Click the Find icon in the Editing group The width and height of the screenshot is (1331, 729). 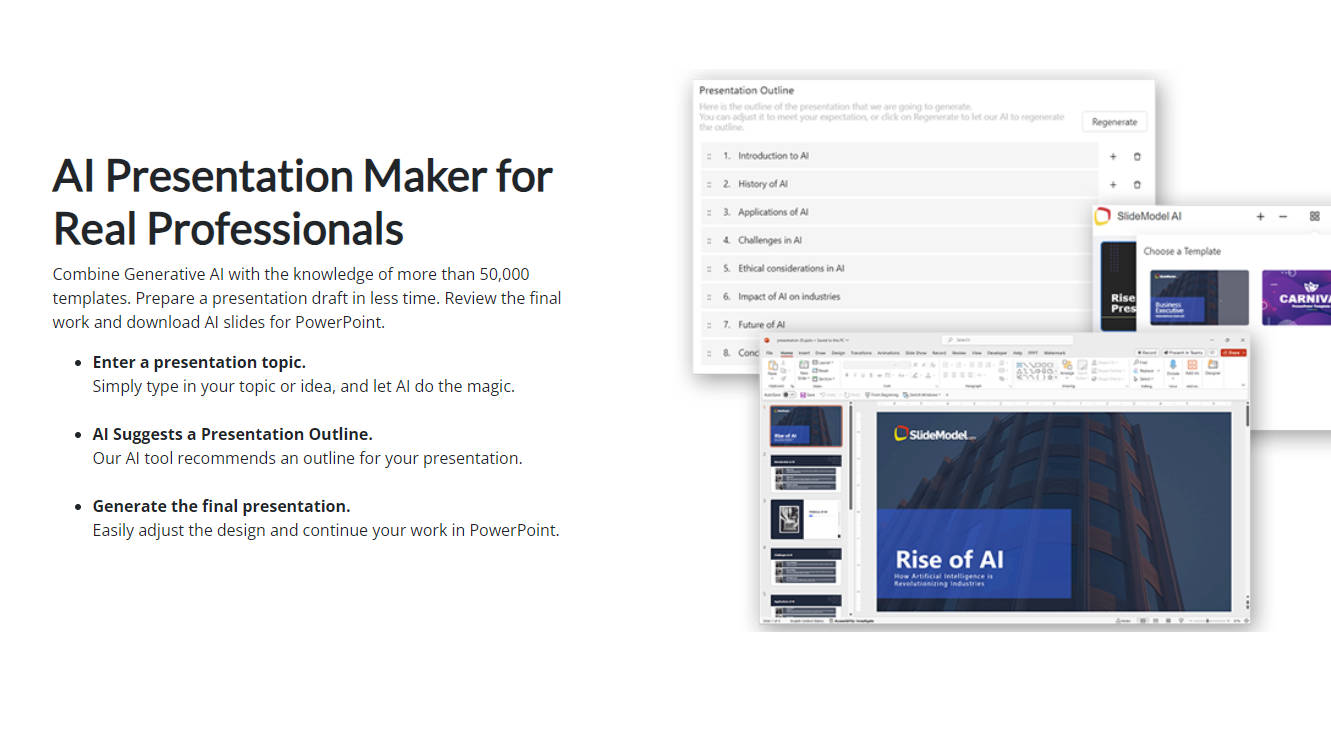tap(1136, 362)
